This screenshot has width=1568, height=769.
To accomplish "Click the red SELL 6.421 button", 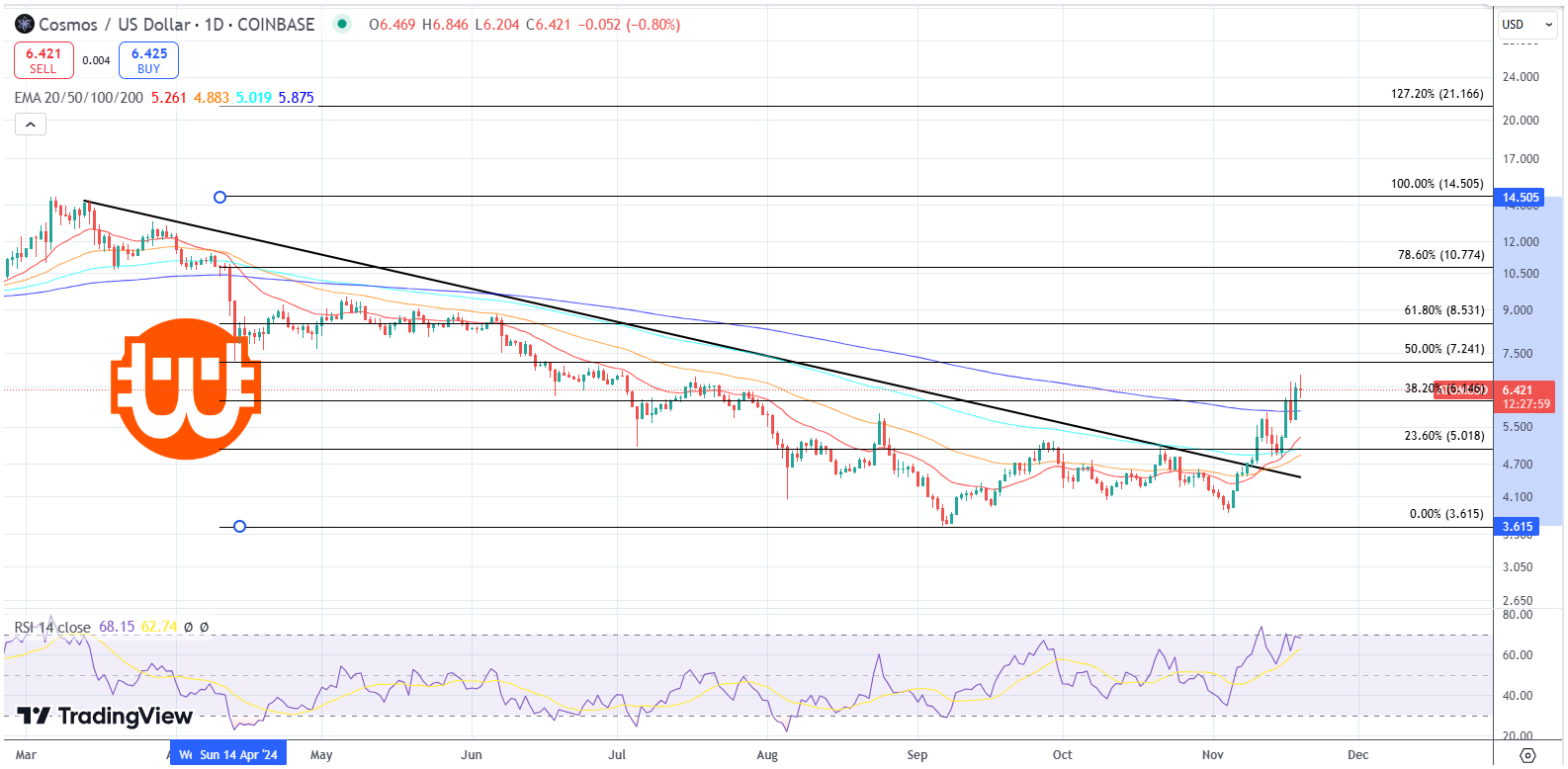I will (x=44, y=60).
